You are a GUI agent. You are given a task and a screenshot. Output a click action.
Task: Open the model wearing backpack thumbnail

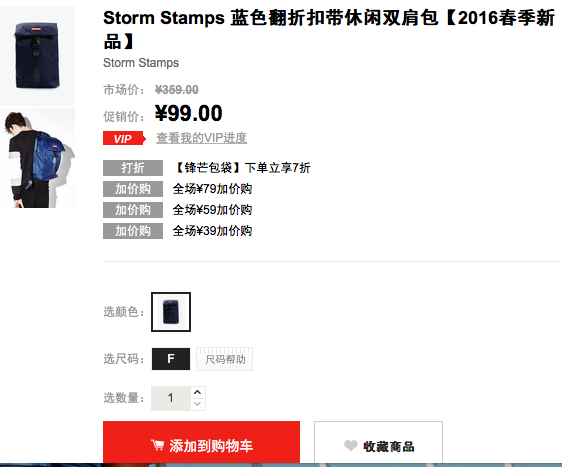click(x=37, y=158)
